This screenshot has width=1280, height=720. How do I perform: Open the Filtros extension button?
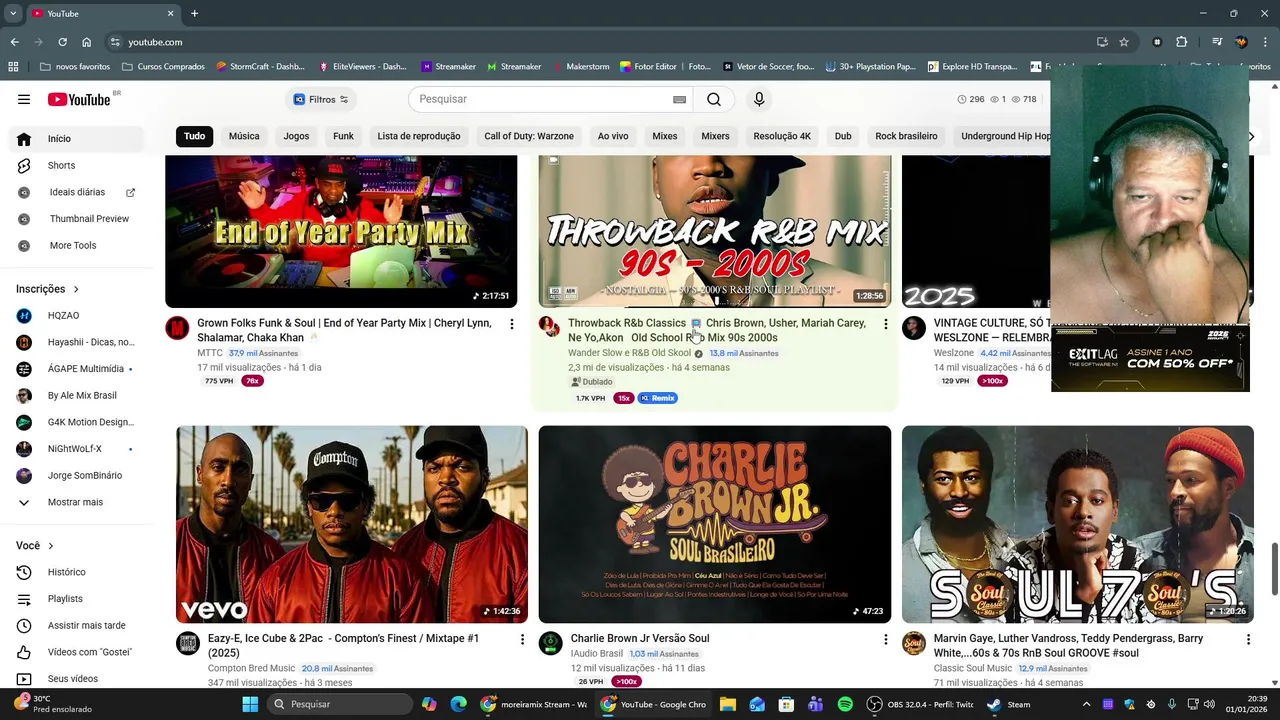(x=321, y=99)
